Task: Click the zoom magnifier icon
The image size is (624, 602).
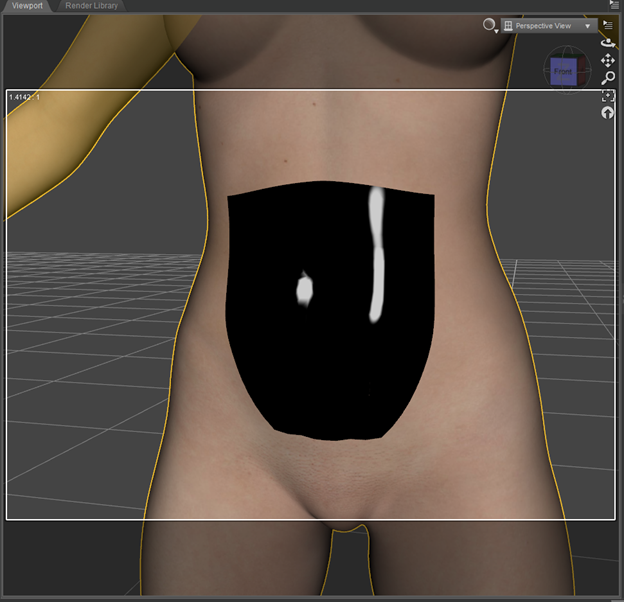Action: (x=608, y=78)
